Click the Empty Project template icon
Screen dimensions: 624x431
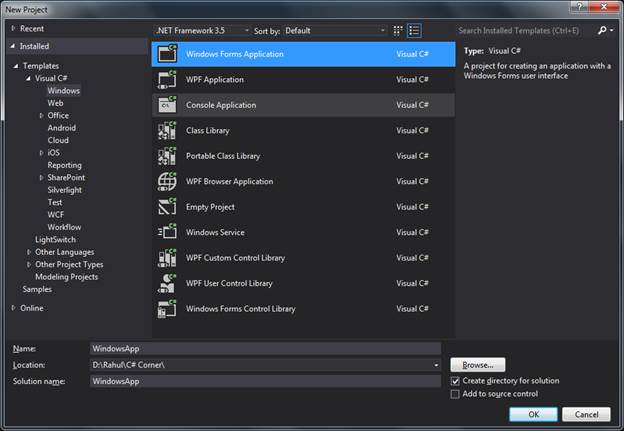(x=167, y=207)
